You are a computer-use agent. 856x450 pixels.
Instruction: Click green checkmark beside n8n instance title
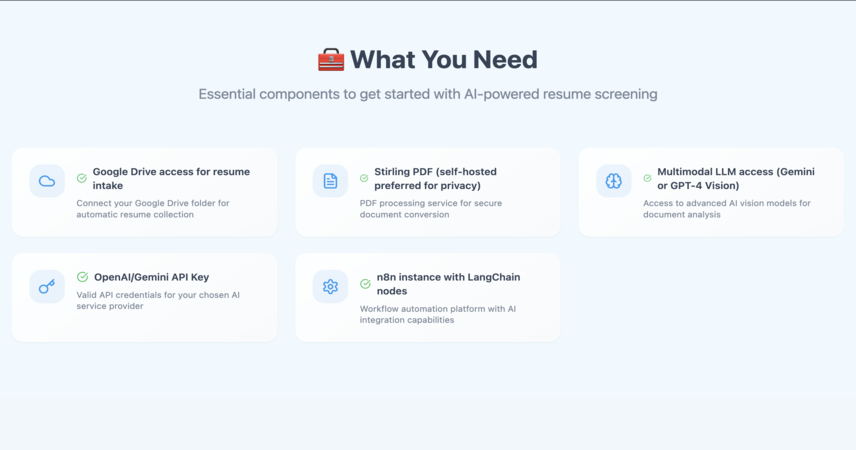click(365, 283)
